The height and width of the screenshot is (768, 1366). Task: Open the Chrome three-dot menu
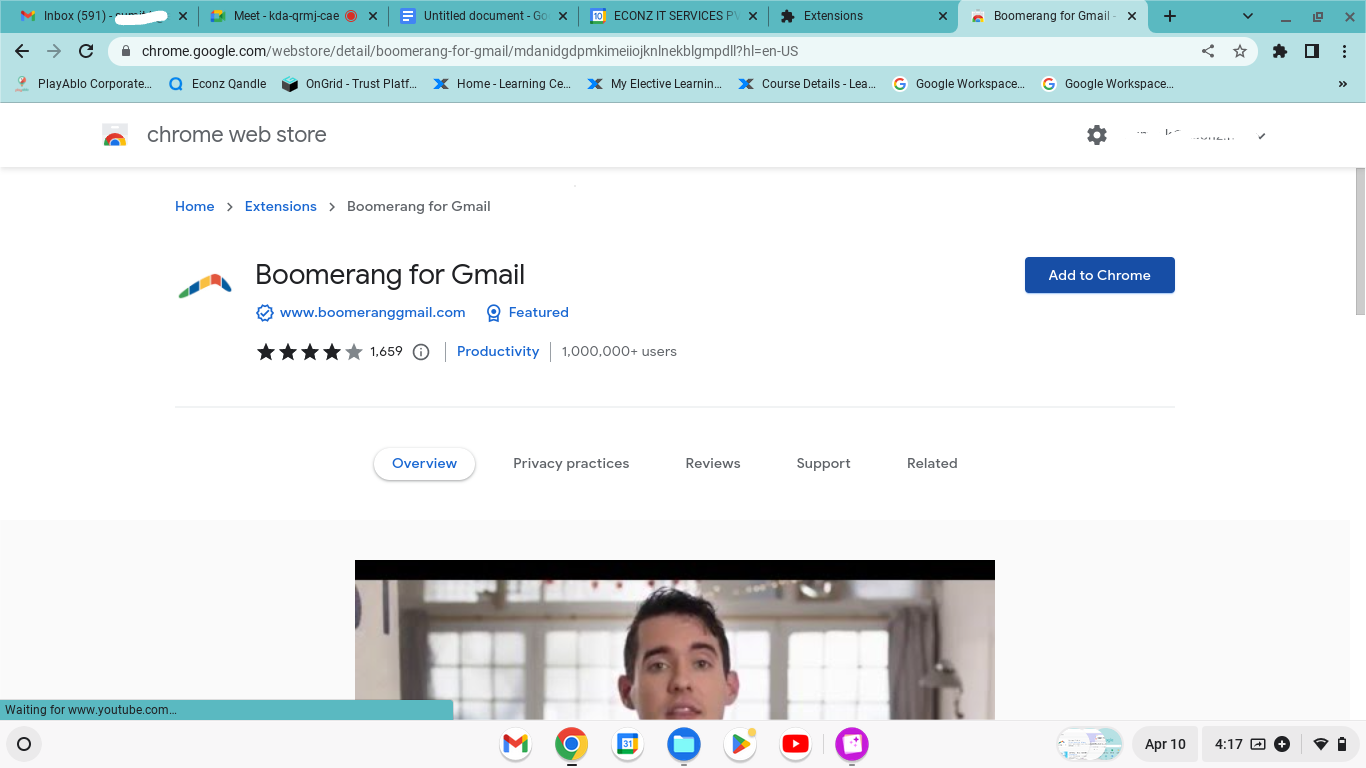click(x=1344, y=51)
